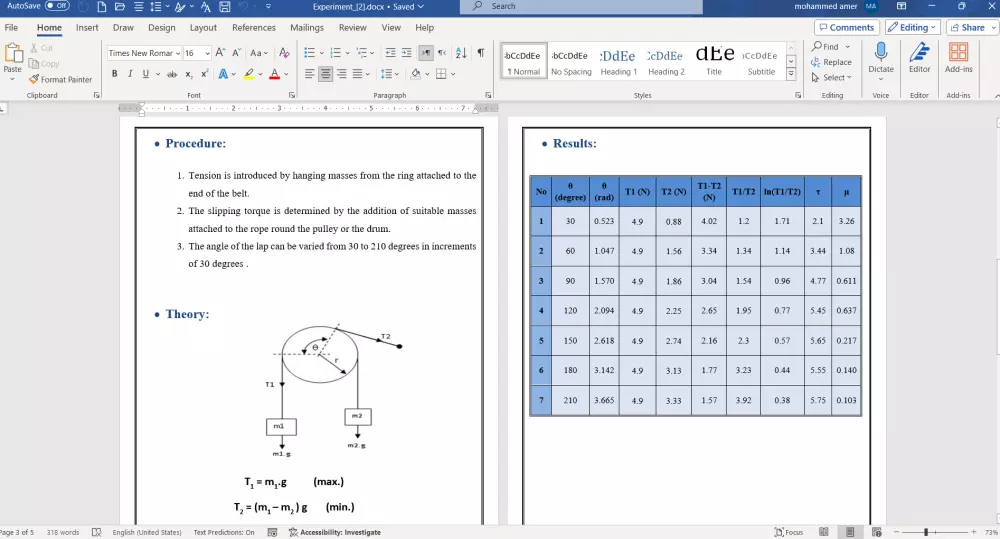This screenshot has width=1000, height=539.
Task: Open the Design tab
Action: 161,27
